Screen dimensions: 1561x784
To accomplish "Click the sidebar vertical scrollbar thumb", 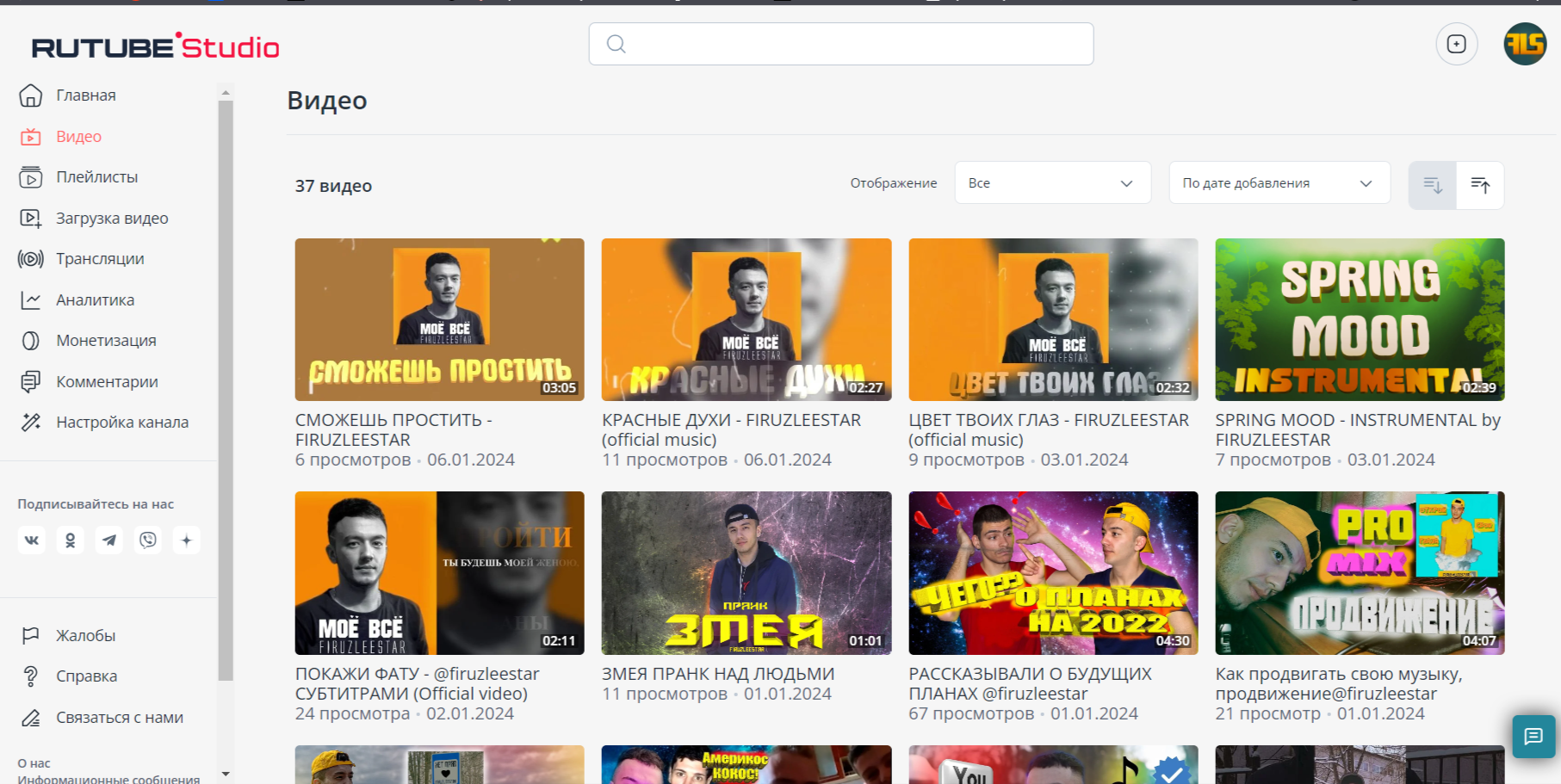I will pos(226,391).
